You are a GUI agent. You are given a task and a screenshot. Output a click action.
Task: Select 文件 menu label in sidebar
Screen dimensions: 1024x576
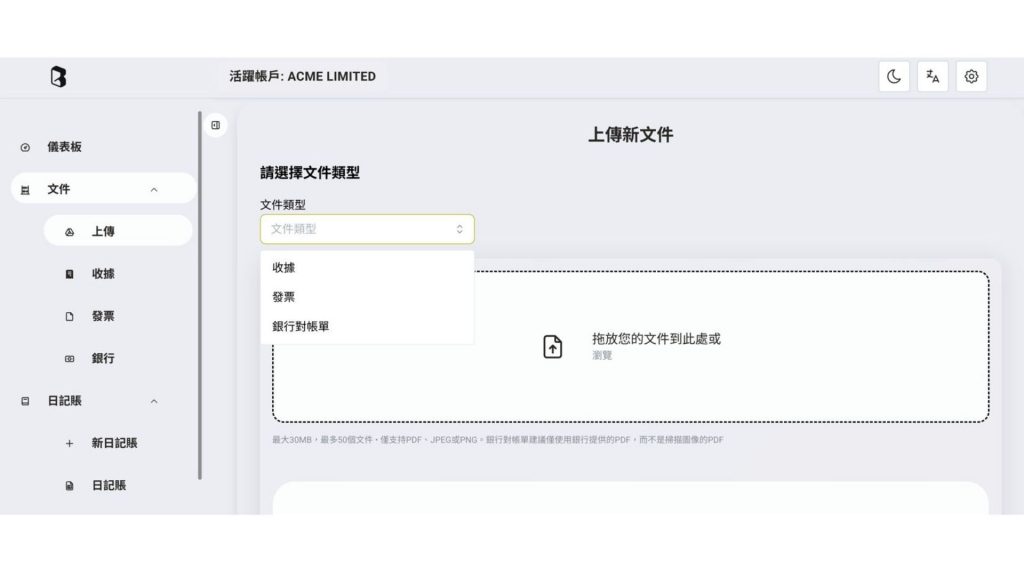pyautogui.click(x=58, y=189)
